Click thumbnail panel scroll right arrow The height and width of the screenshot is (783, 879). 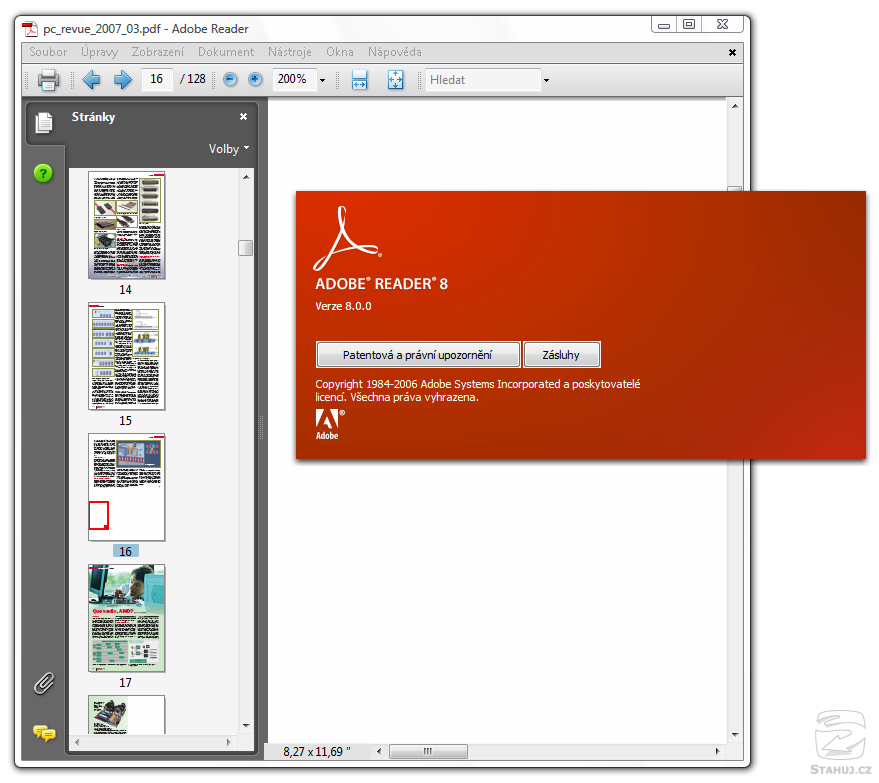(x=229, y=742)
